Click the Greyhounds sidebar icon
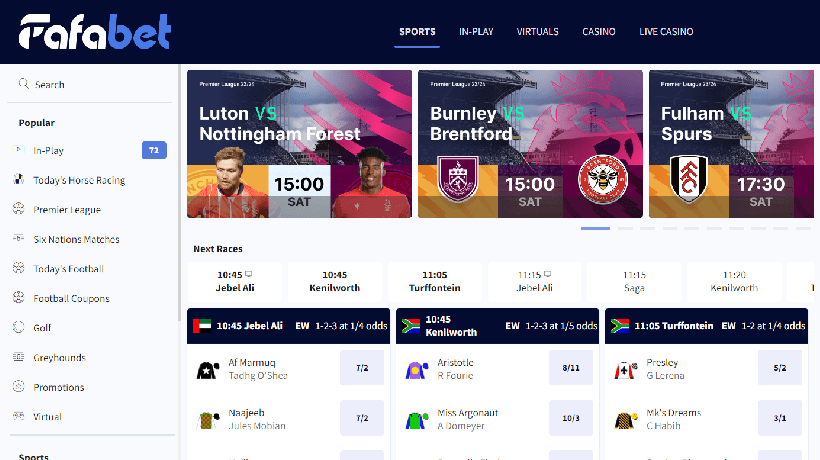Image resolution: width=820 pixels, height=460 pixels. tap(19, 357)
